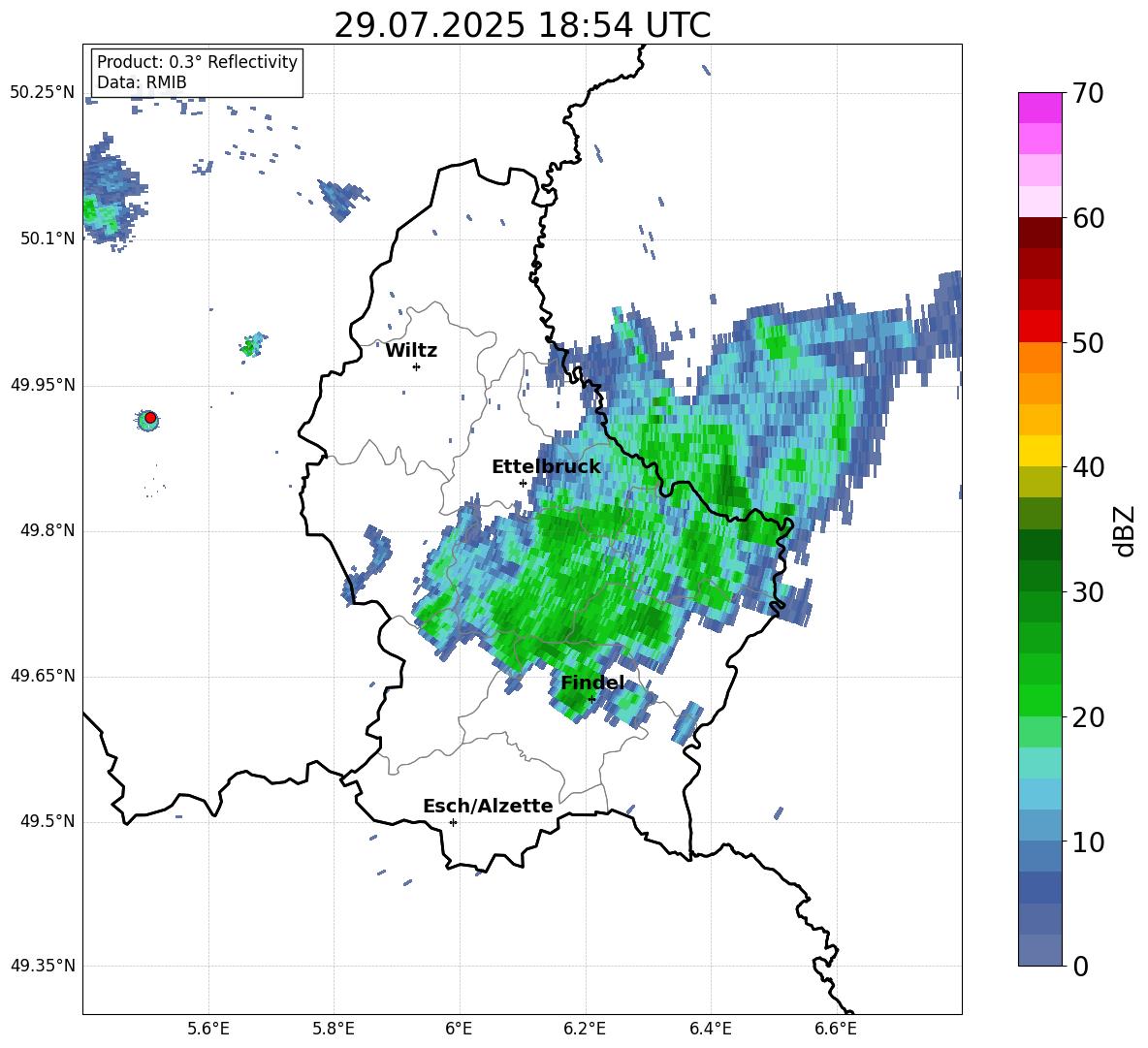Click the 49.8°N latitude label

tap(48, 530)
